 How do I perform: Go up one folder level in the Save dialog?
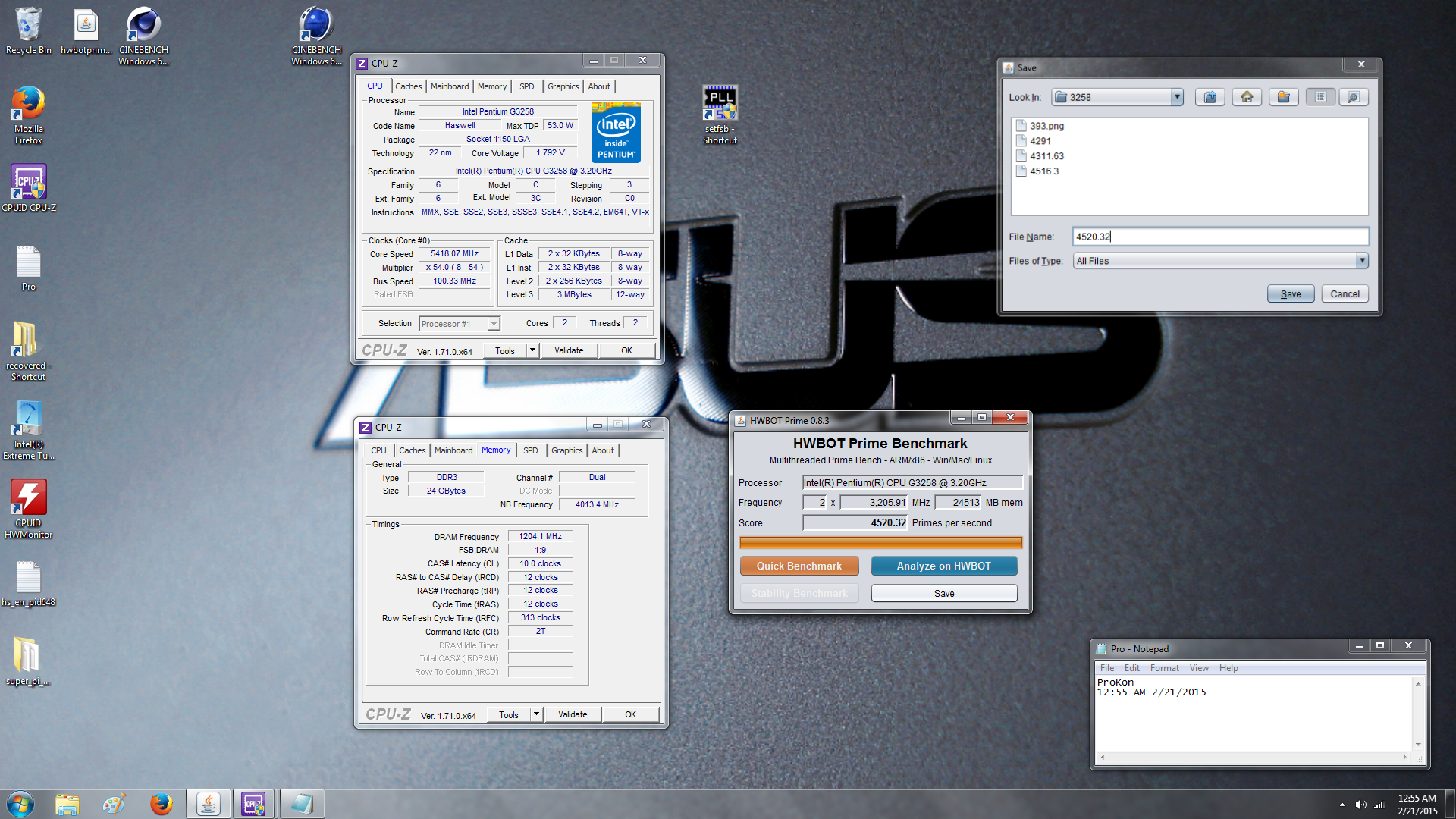(x=1210, y=97)
